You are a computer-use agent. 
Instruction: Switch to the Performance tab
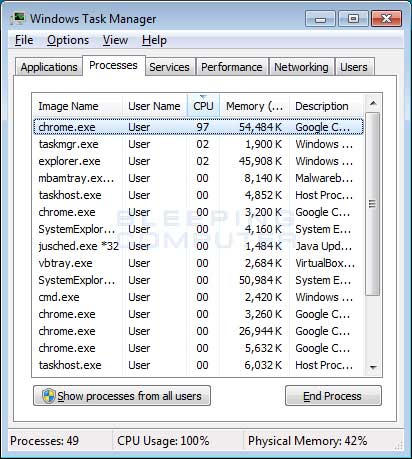(x=232, y=67)
